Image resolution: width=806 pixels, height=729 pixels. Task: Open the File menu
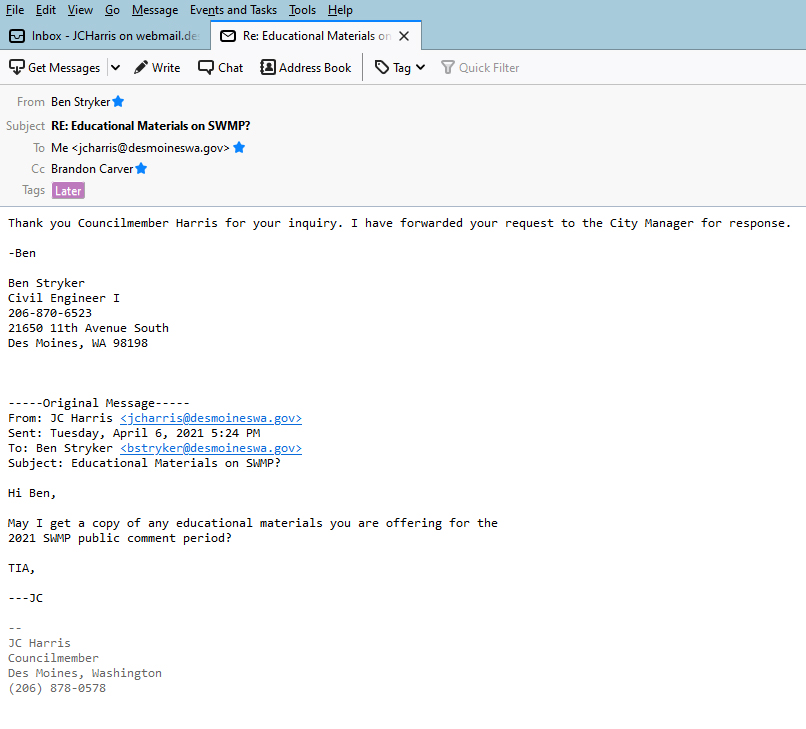pos(15,10)
